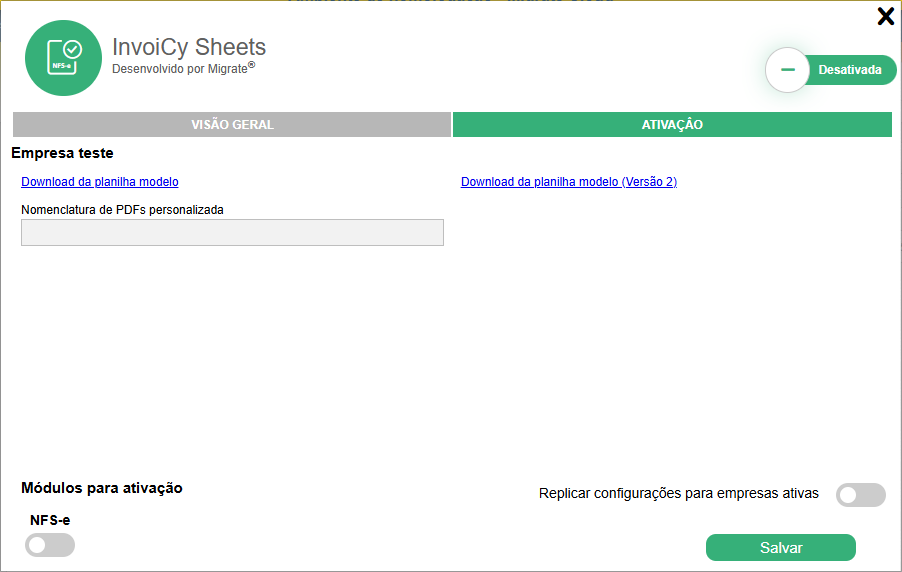Download the planilha modelo Versão 2
This screenshot has width=902, height=572.
pyautogui.click(x=569, y=182)
